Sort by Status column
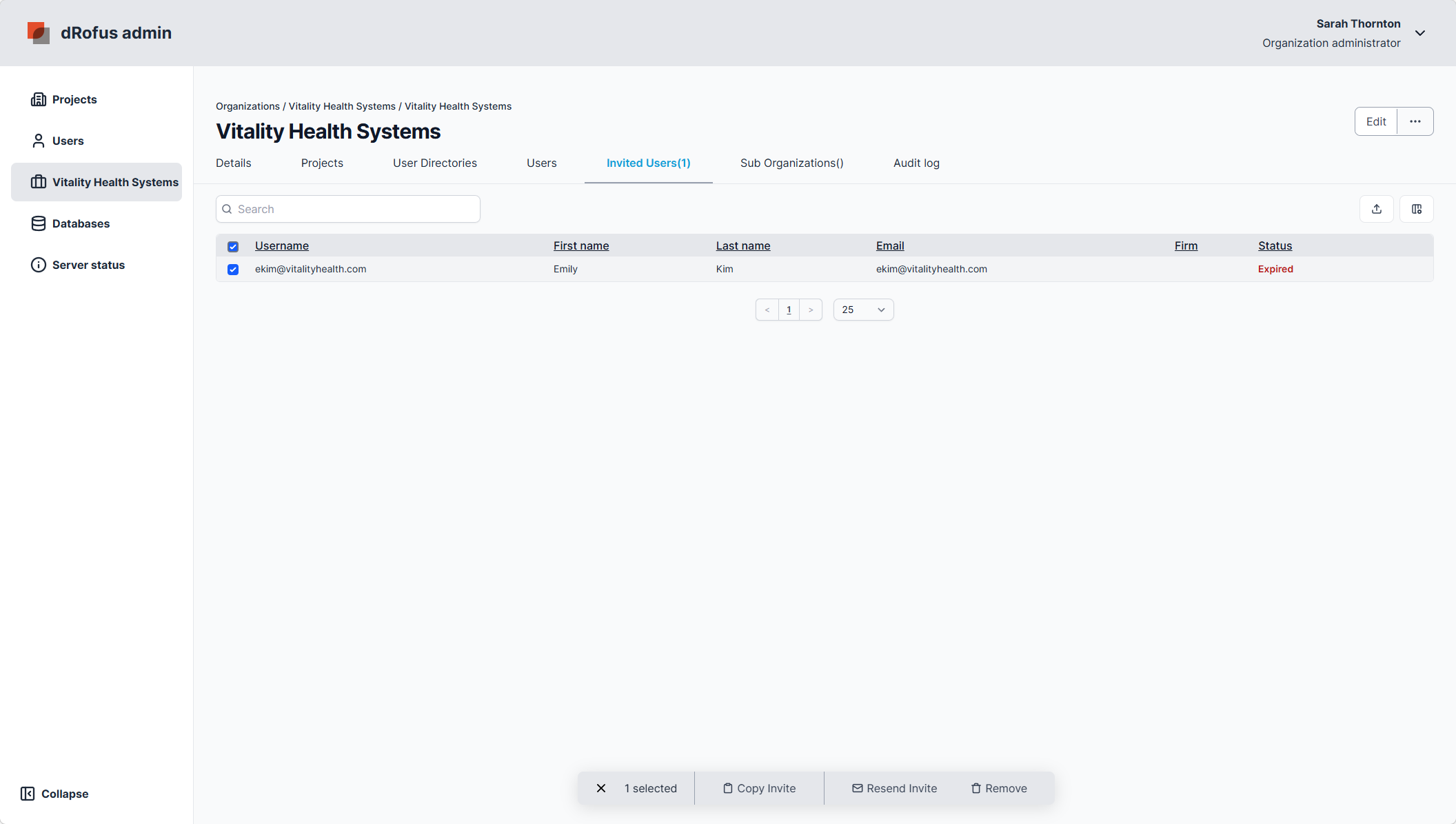This screenshot has width=1456, height=824. pos(1275,245)
